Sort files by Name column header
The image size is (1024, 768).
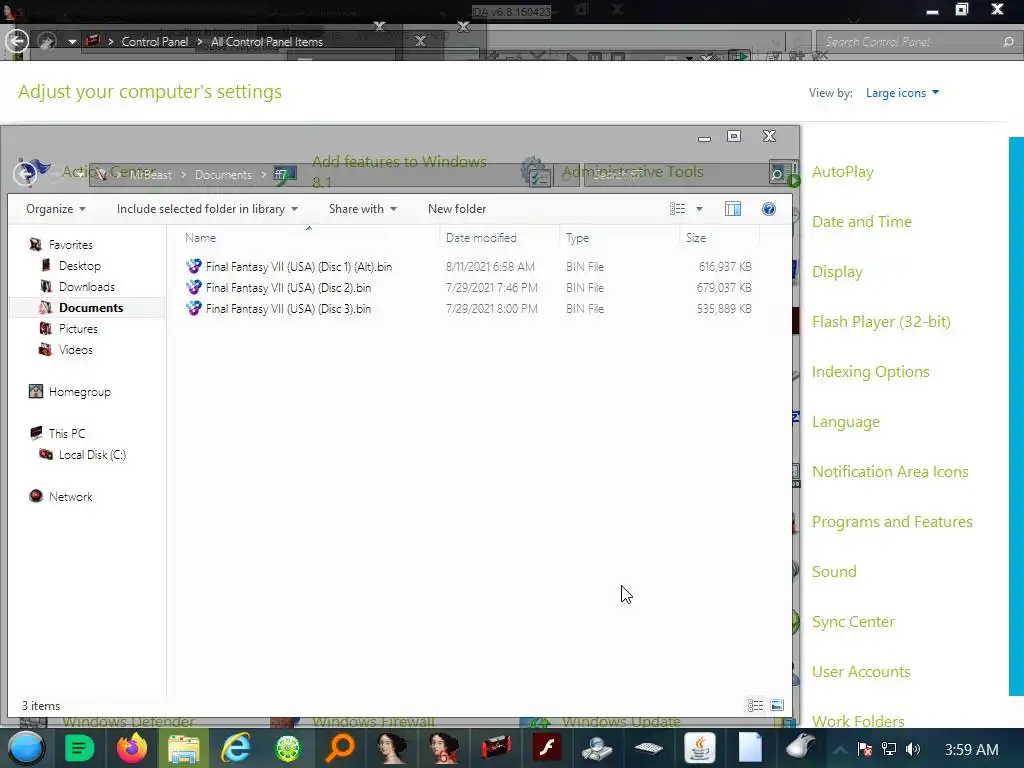coord(200,238)
